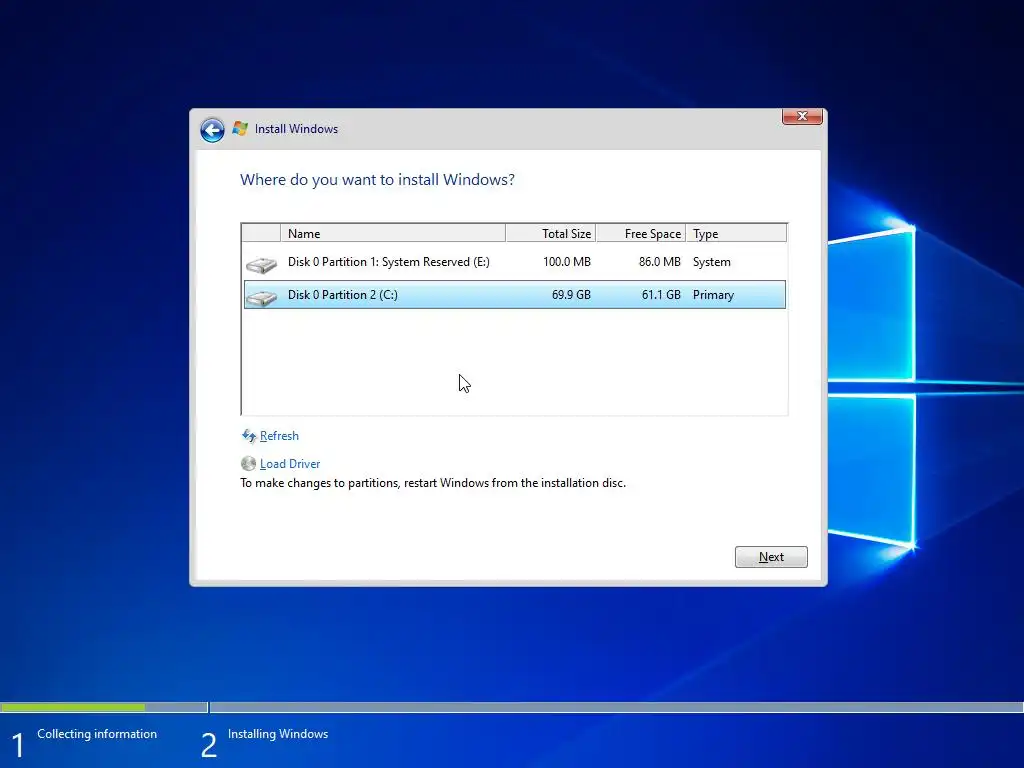The image size is (1024, 768).
Task: Click the drive icon for System Reserved partition
Action: [261, 264]
